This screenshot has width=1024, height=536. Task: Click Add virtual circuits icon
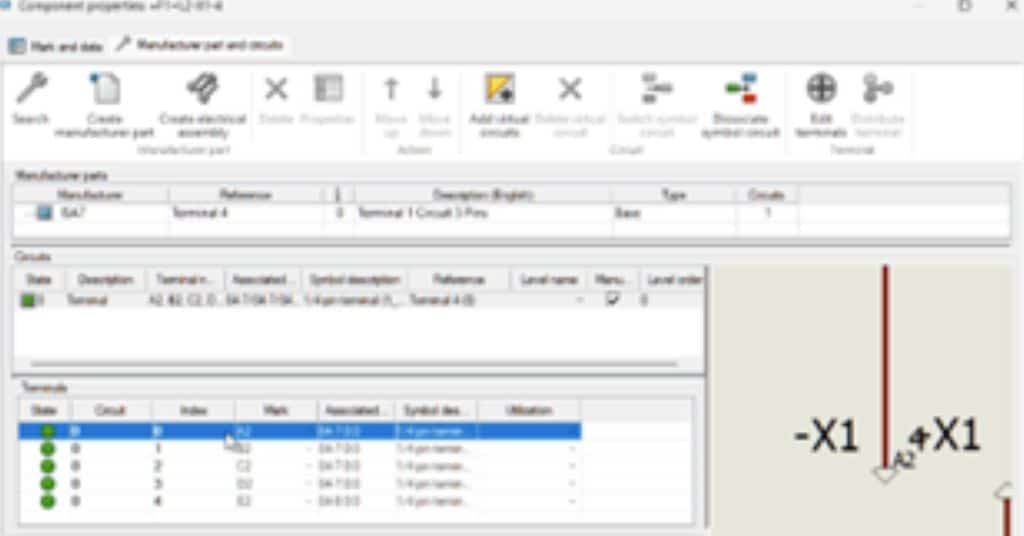point(500,89)
